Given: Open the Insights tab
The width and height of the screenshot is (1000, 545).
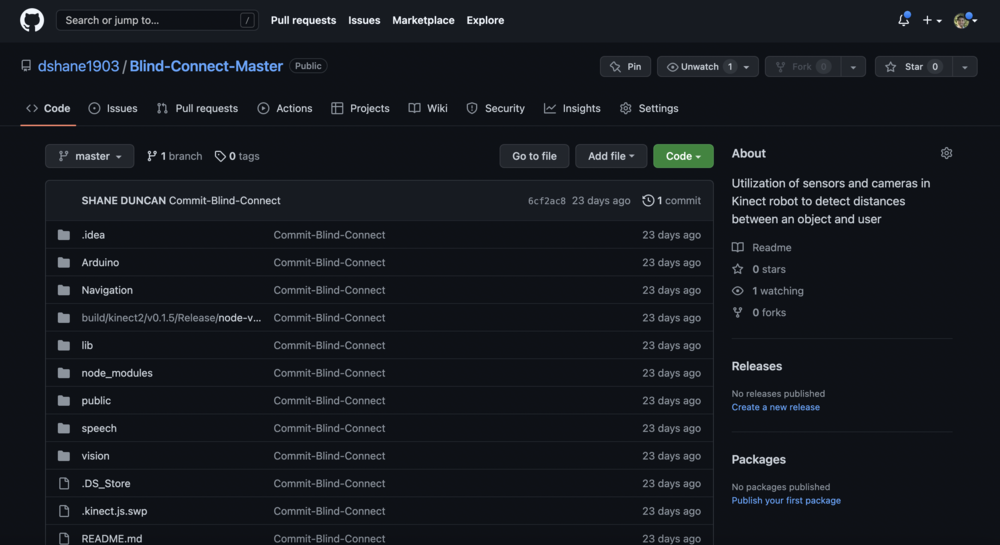Looking at the screenshot, I should tap(572, 108).
